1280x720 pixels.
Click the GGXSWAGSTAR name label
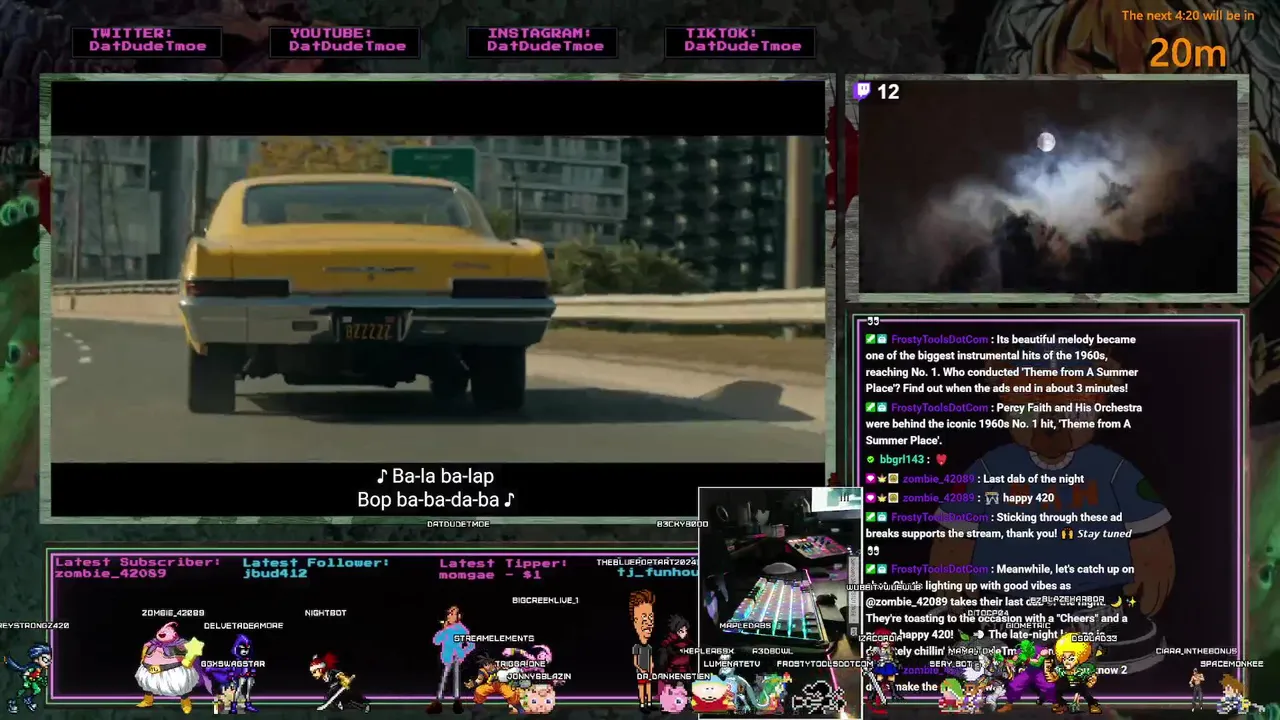click(x=232, y=664)
